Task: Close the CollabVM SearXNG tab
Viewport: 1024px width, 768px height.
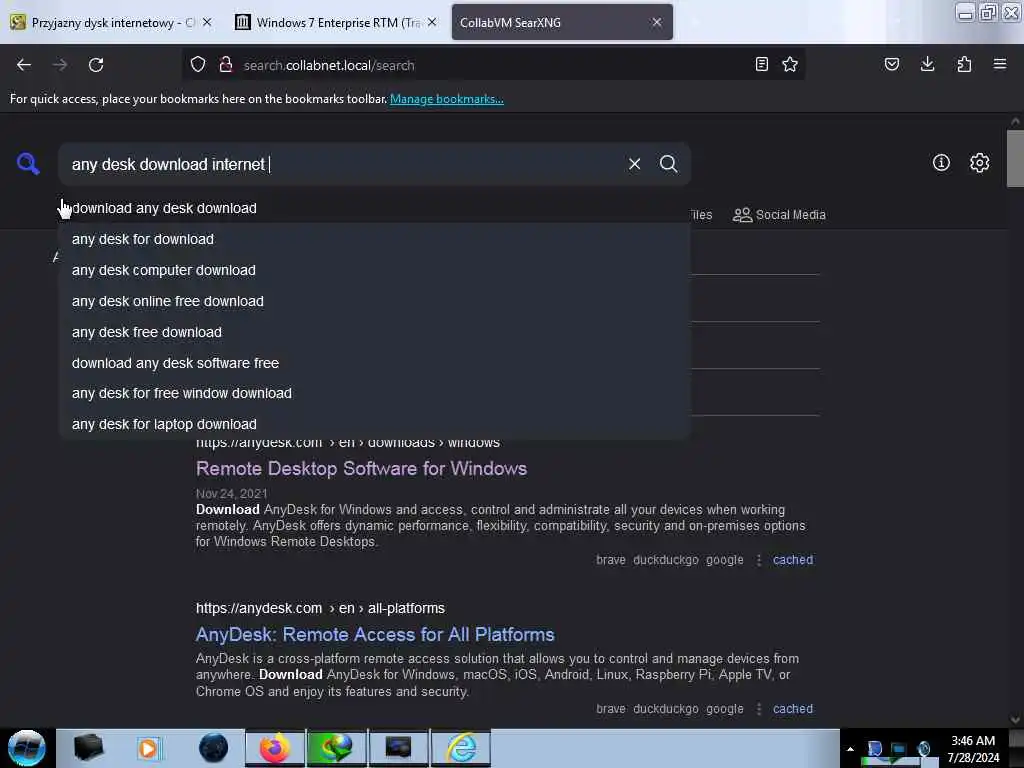Action: pos(657,22)
